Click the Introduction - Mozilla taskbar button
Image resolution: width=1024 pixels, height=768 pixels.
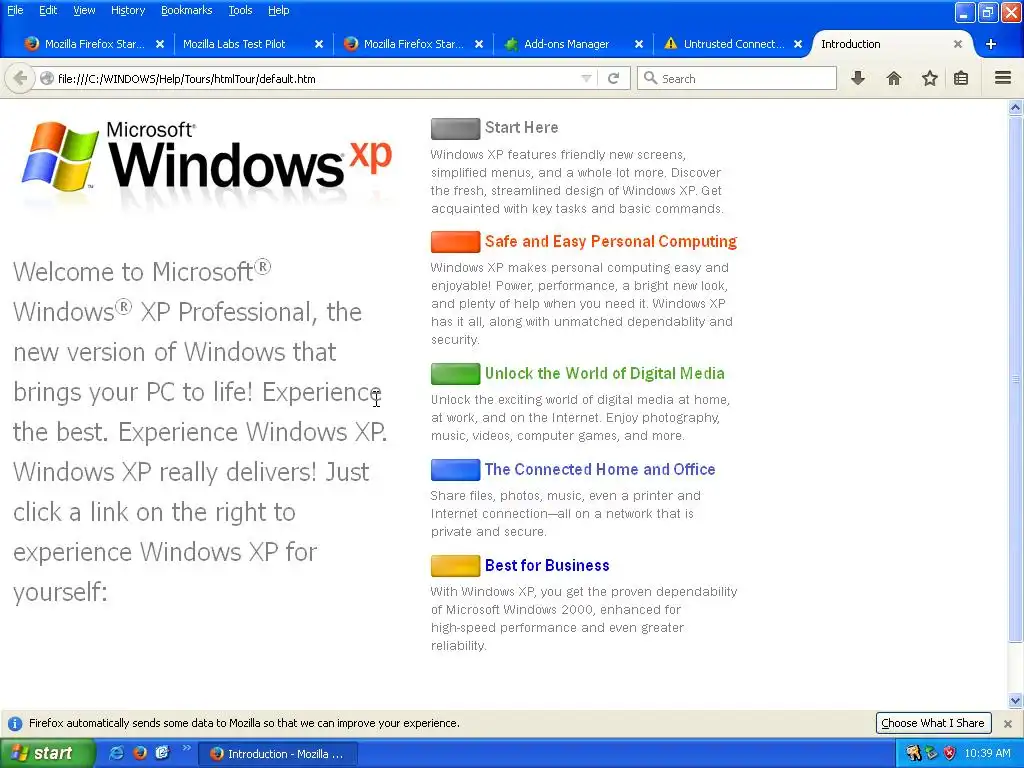click(278, 754)
